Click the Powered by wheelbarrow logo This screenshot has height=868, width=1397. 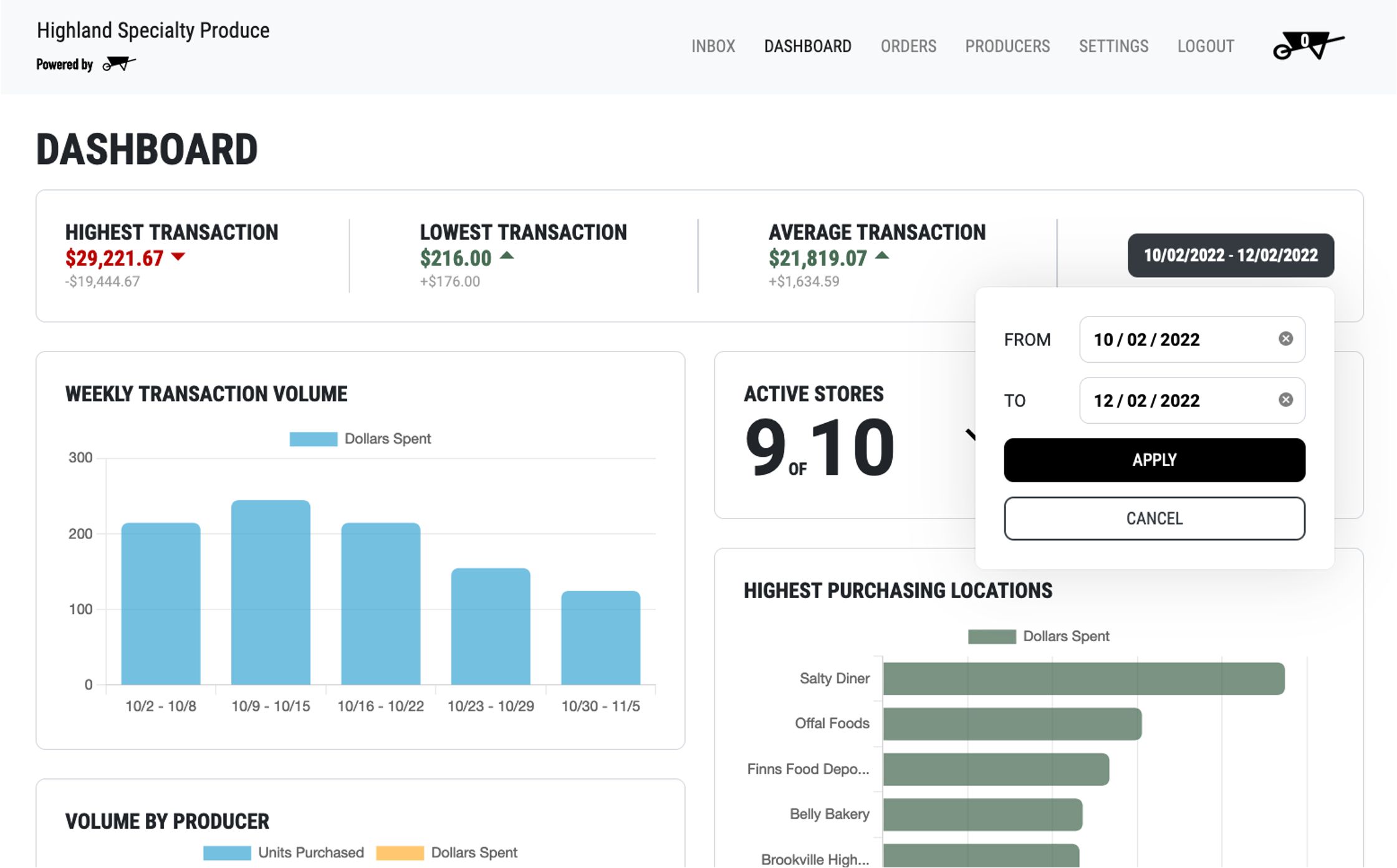coord(118,64)
